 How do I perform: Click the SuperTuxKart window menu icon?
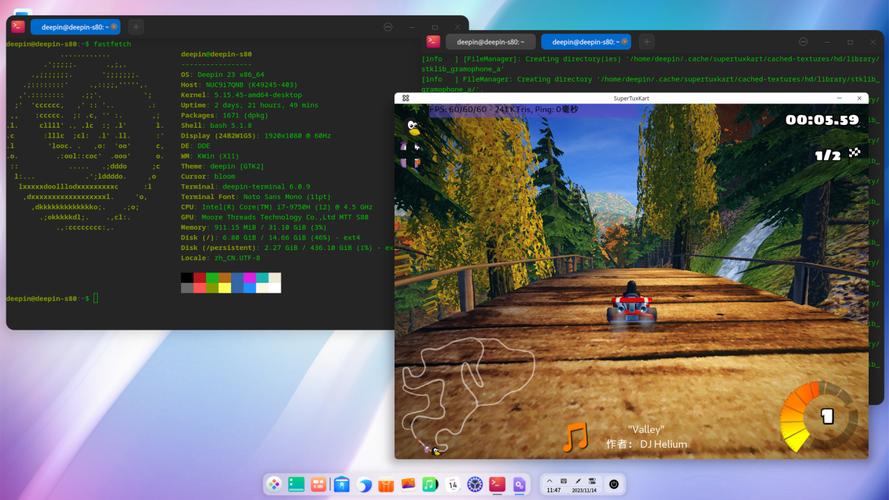[405, 98]
